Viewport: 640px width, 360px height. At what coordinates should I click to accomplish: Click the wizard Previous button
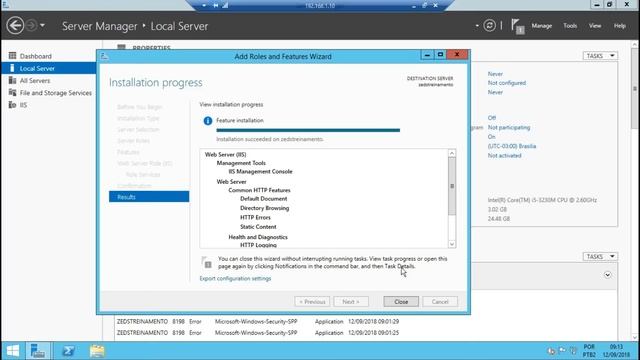coord(312,302)
